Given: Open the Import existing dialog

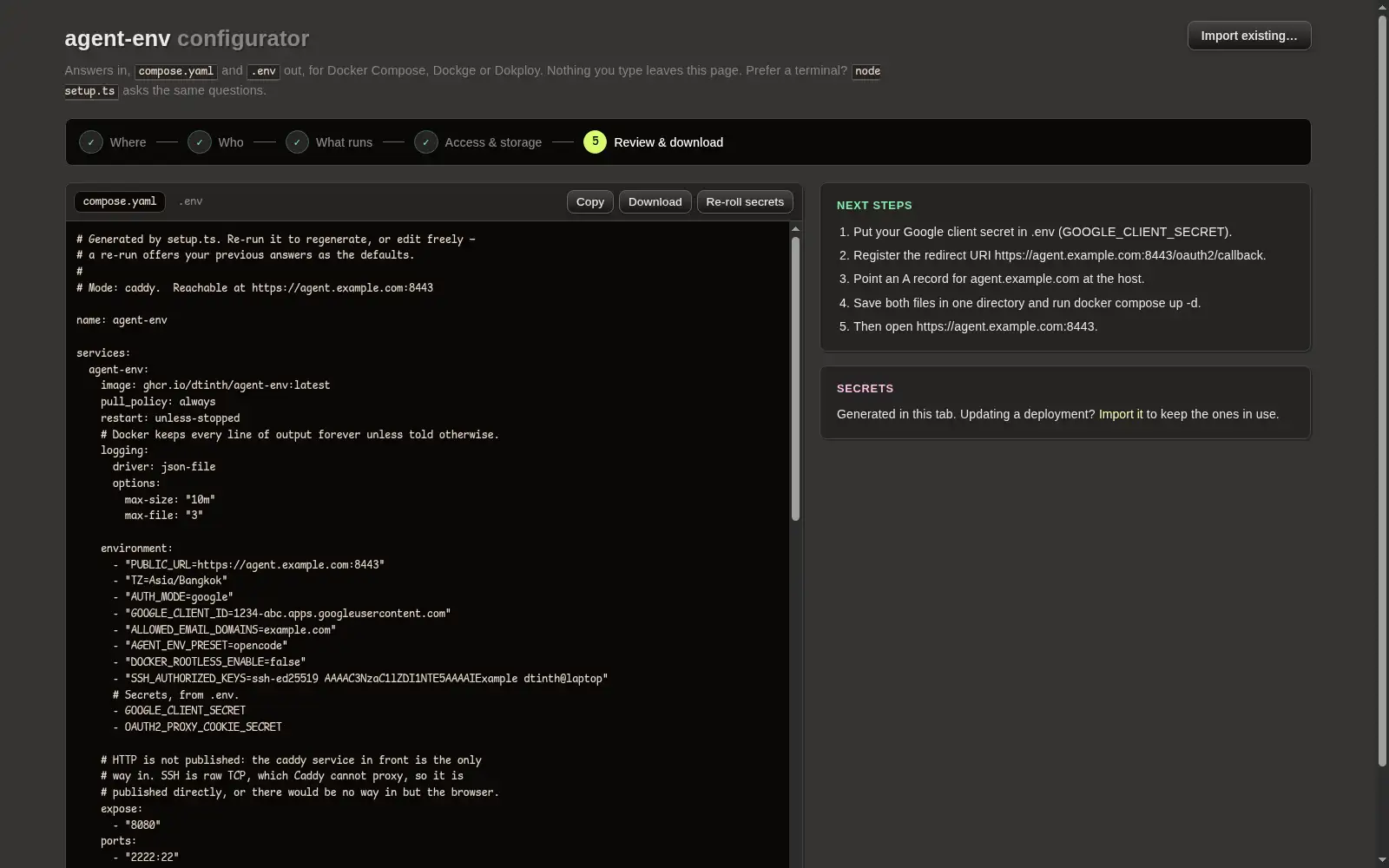Looking at the screenshot, I should coord(1249,36).
